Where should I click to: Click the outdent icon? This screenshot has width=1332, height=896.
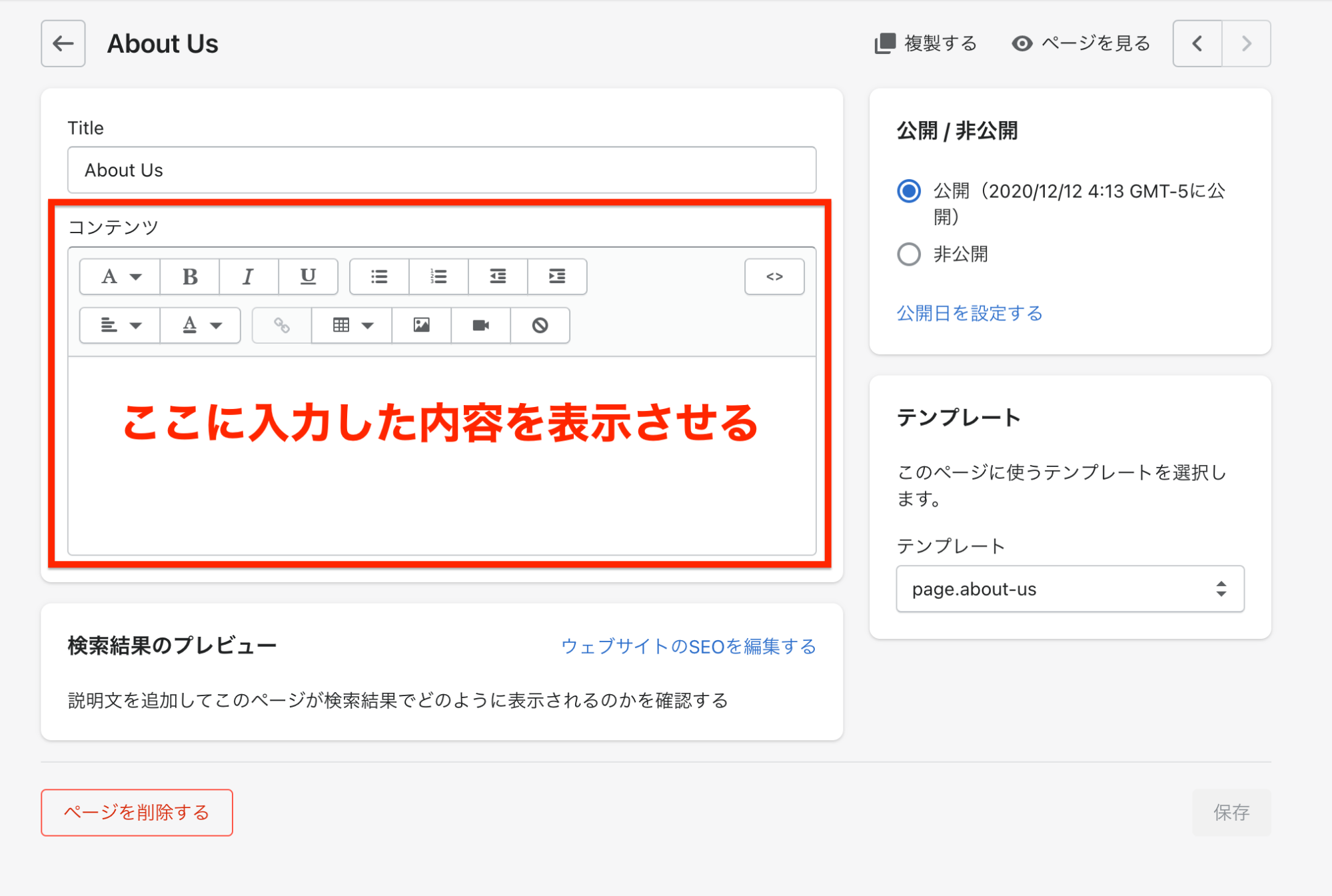[x=498, y=276]
